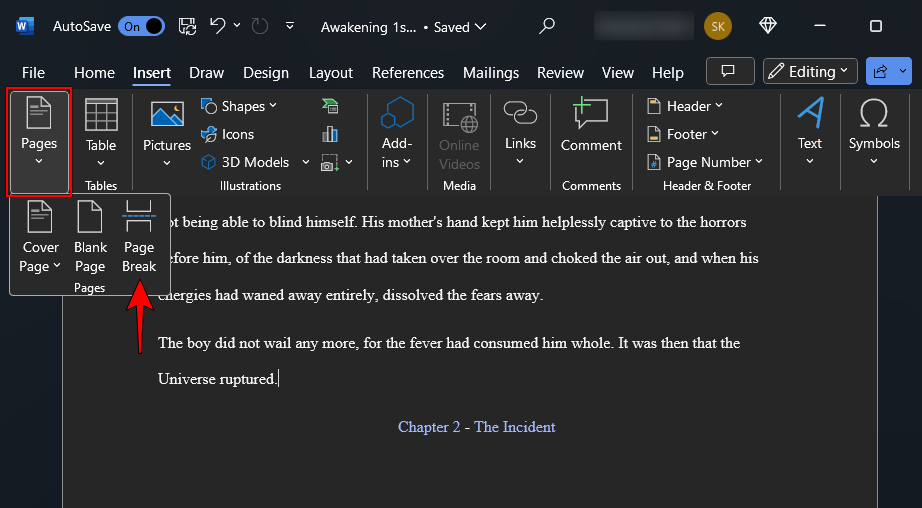Open the File menu
This screenshot has width=922, height=508.
[x=33, y=73]
